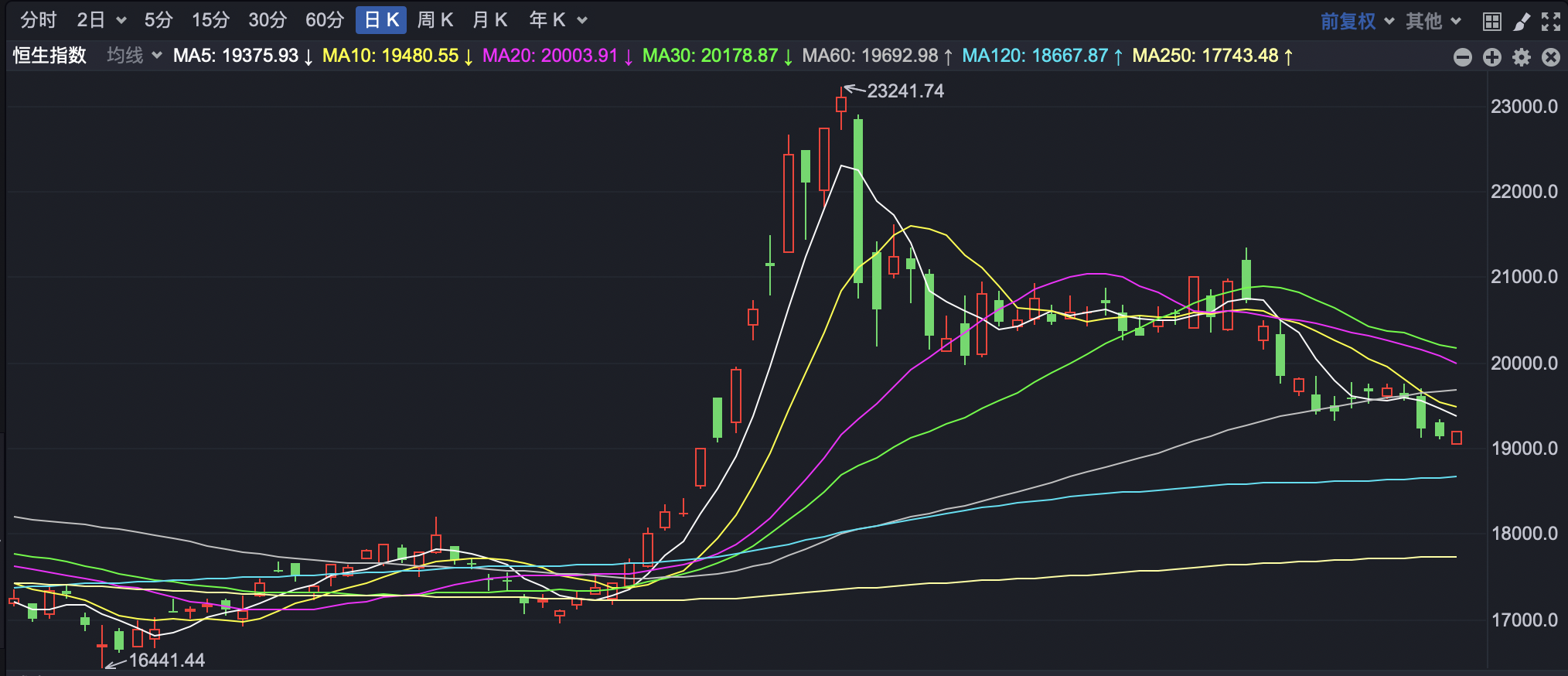Open the chart layout grid icon
This screenshot has height=676, width=1568.
1492,22
